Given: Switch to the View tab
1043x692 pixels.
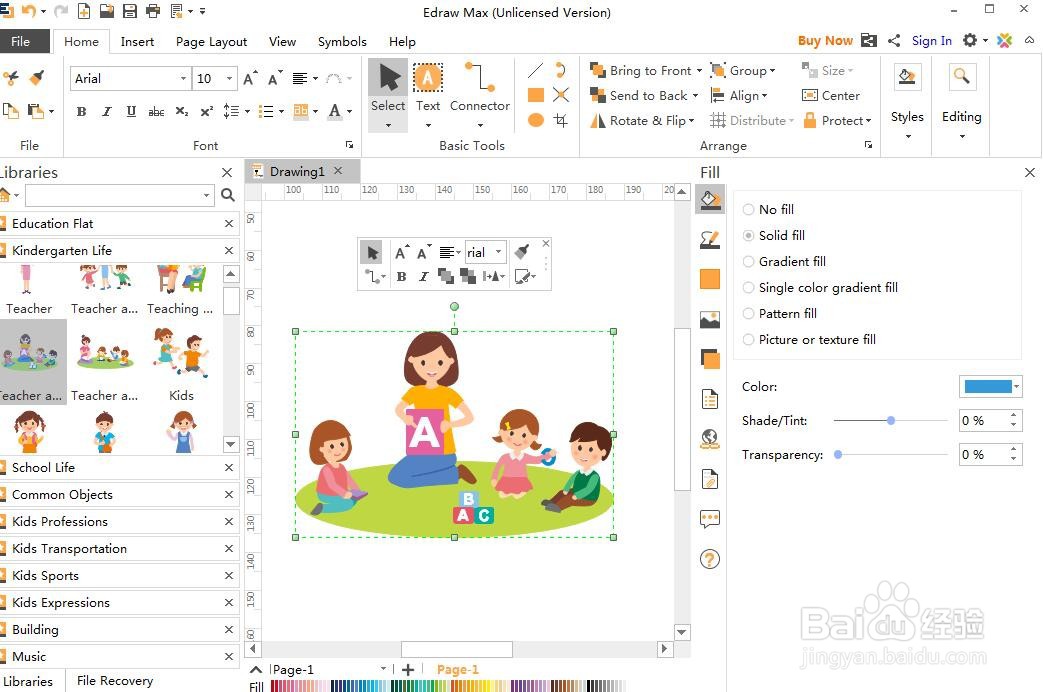Looking at the screenshot, I should pyautogui.click(x=282, y=41).
